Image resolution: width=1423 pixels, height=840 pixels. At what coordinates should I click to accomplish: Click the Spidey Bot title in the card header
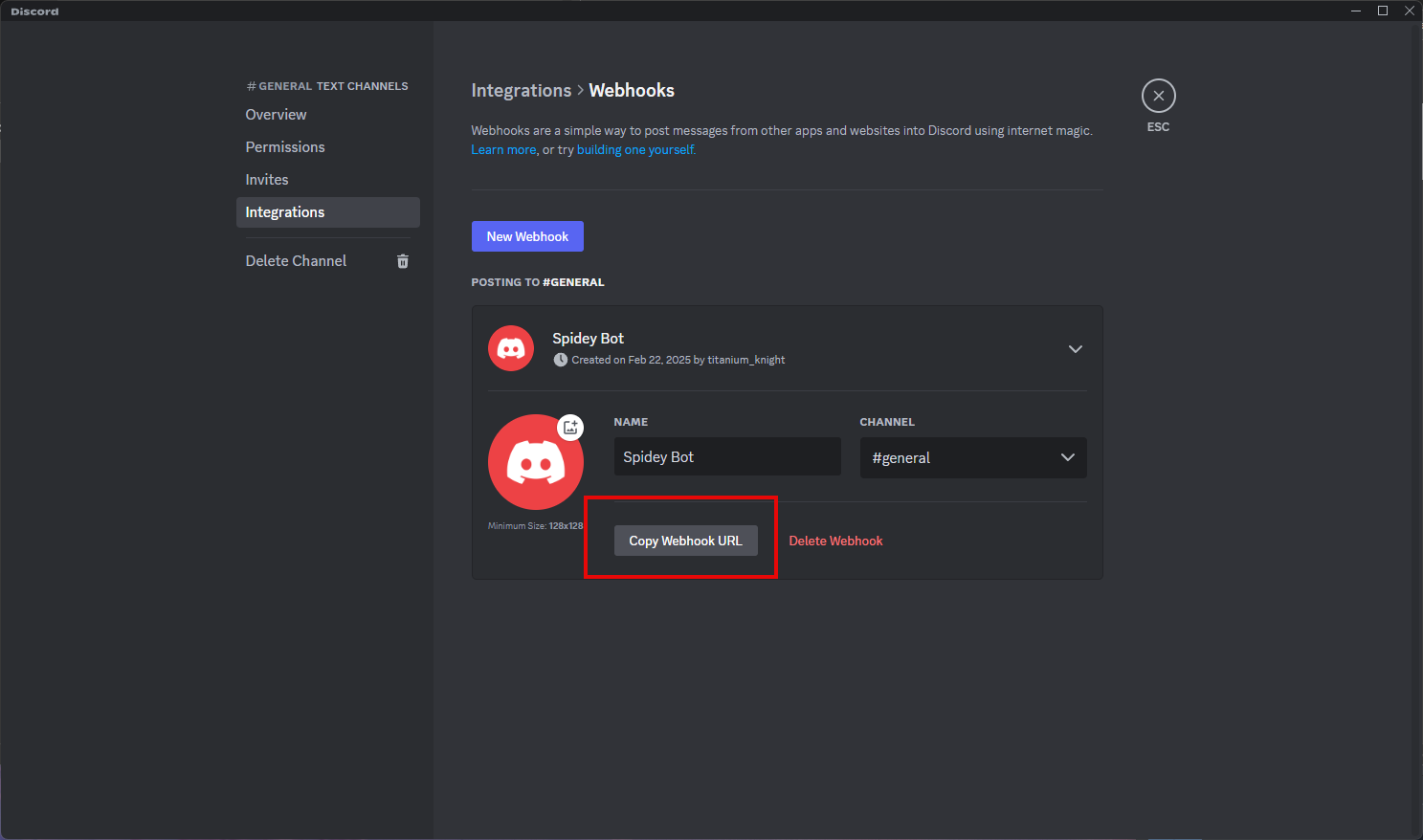[588, 339]
